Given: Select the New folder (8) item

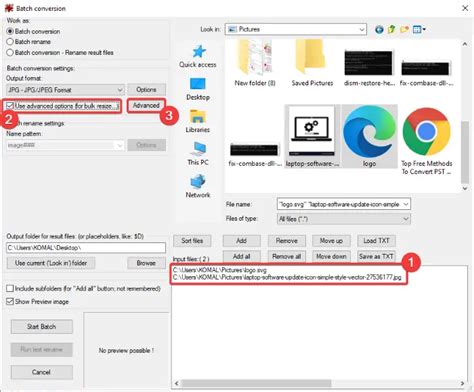Looking at the screenshot, I should coord(255,63).
